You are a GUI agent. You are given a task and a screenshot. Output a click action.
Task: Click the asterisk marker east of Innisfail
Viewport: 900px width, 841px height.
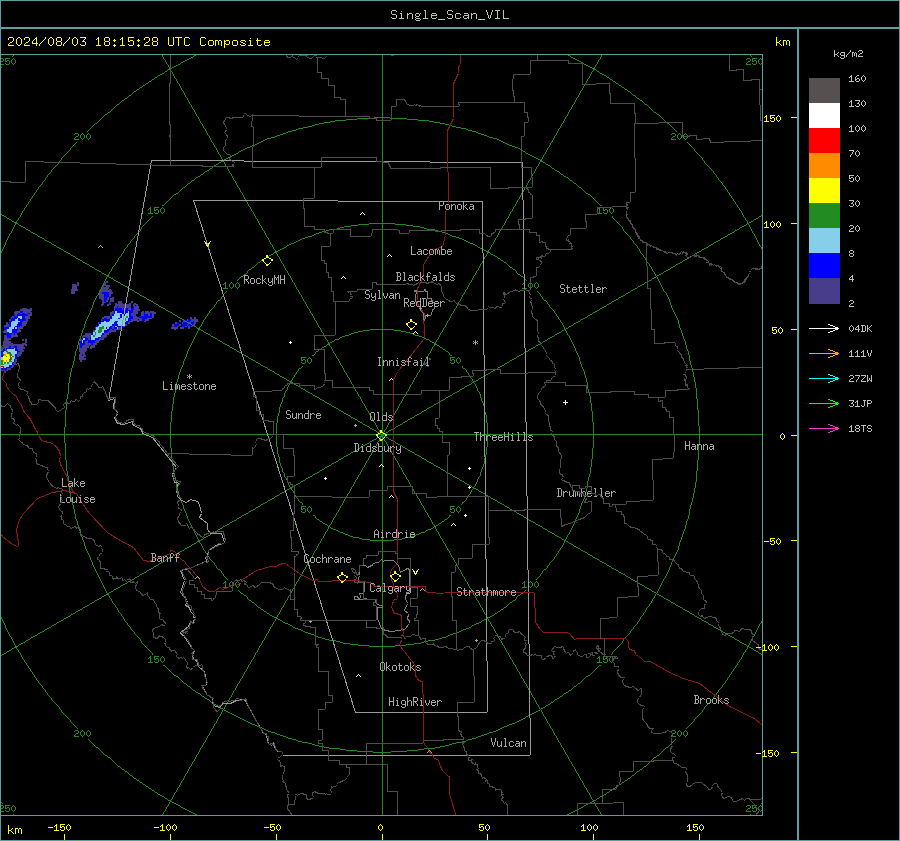475,343
